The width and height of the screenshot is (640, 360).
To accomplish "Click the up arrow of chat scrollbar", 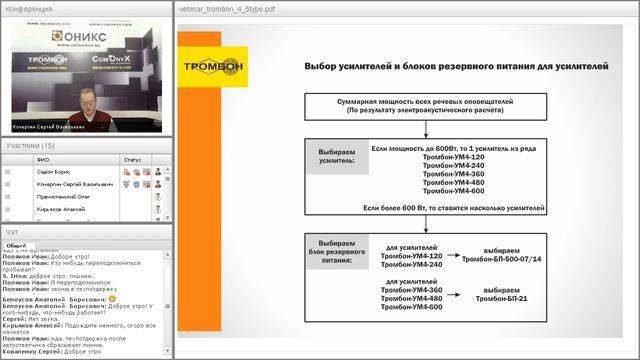I will pos(167,255).
